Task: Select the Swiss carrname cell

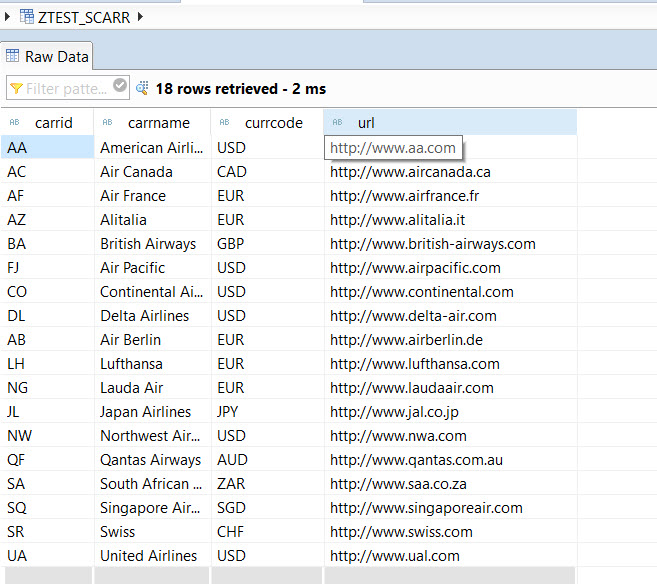Action: click(x=153, y=532)
